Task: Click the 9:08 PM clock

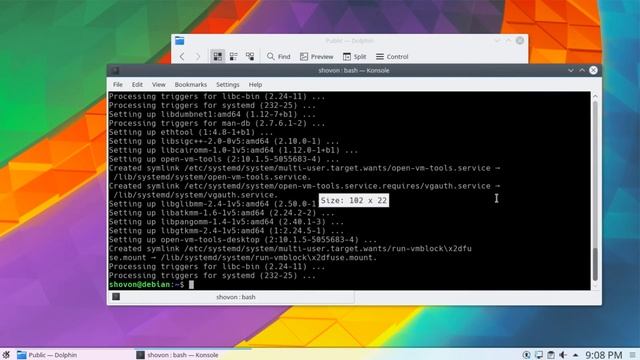Action: 604,355
